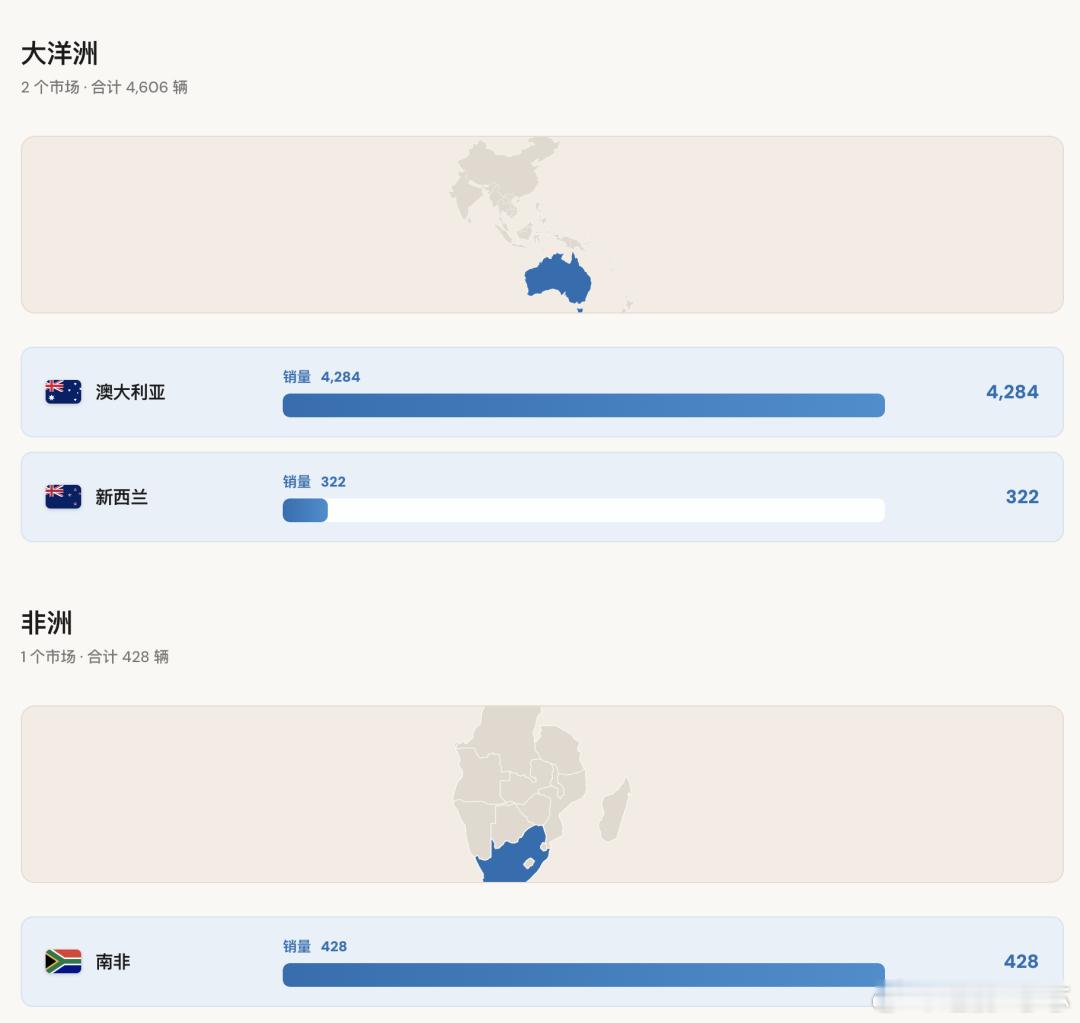Click the 大洋洲 section heading
1080x1023 pixels.
tap(59, 54)
